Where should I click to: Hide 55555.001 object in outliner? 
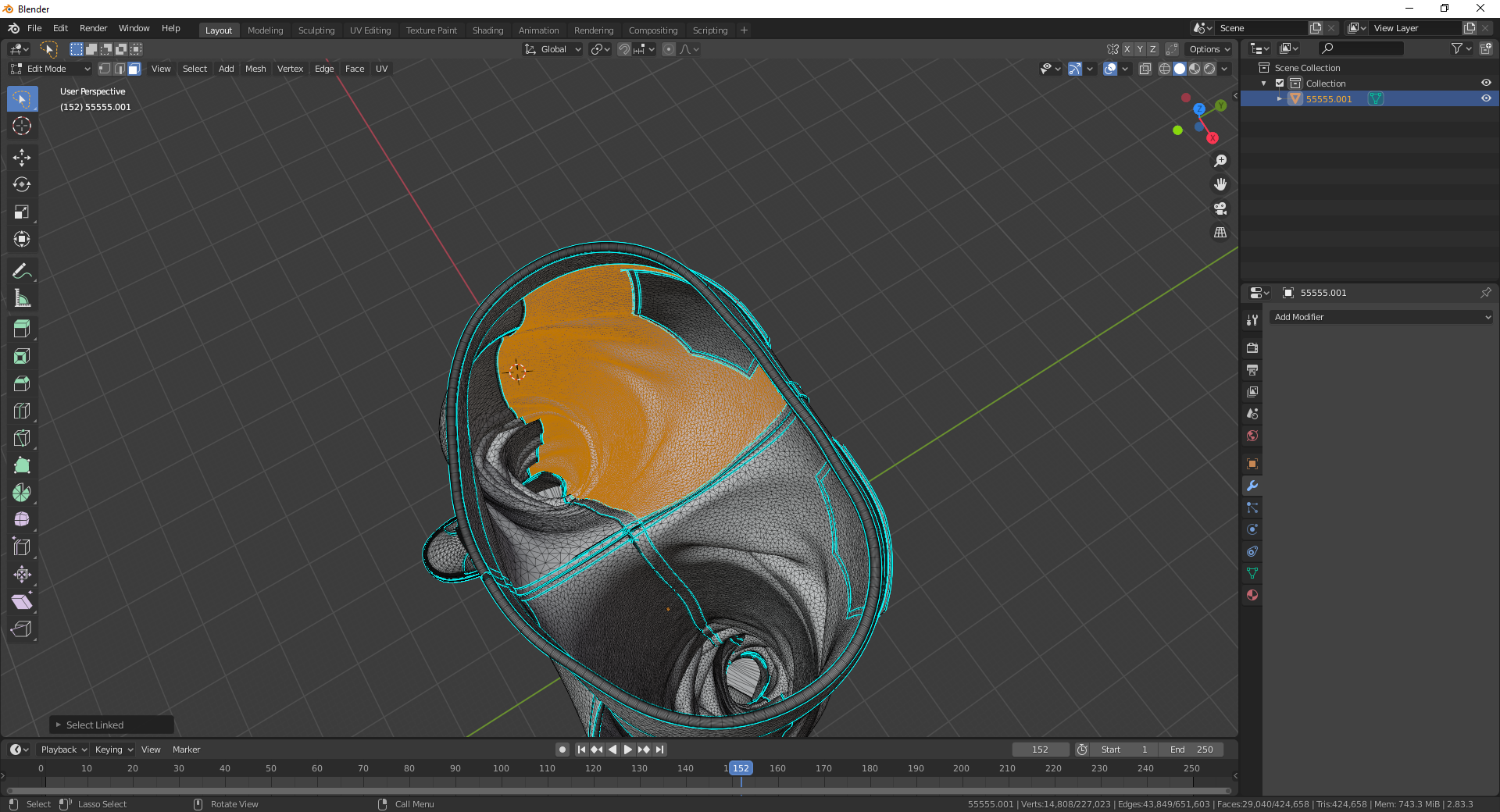(x=1486, y=98)
